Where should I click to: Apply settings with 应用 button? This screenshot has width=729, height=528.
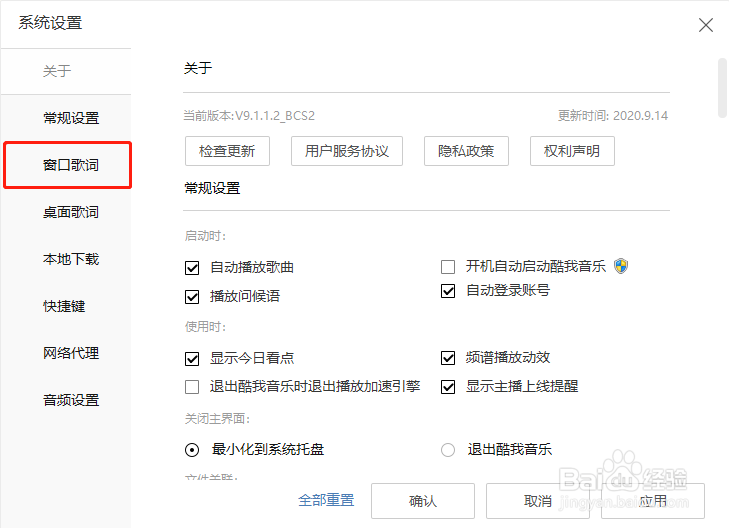pyautogui.click(x=653, y=501)
